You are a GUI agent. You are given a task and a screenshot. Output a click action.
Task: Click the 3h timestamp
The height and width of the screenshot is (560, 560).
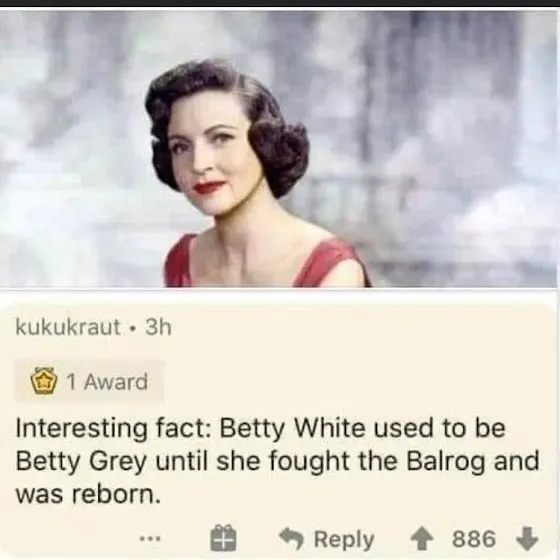pos(158,327)
